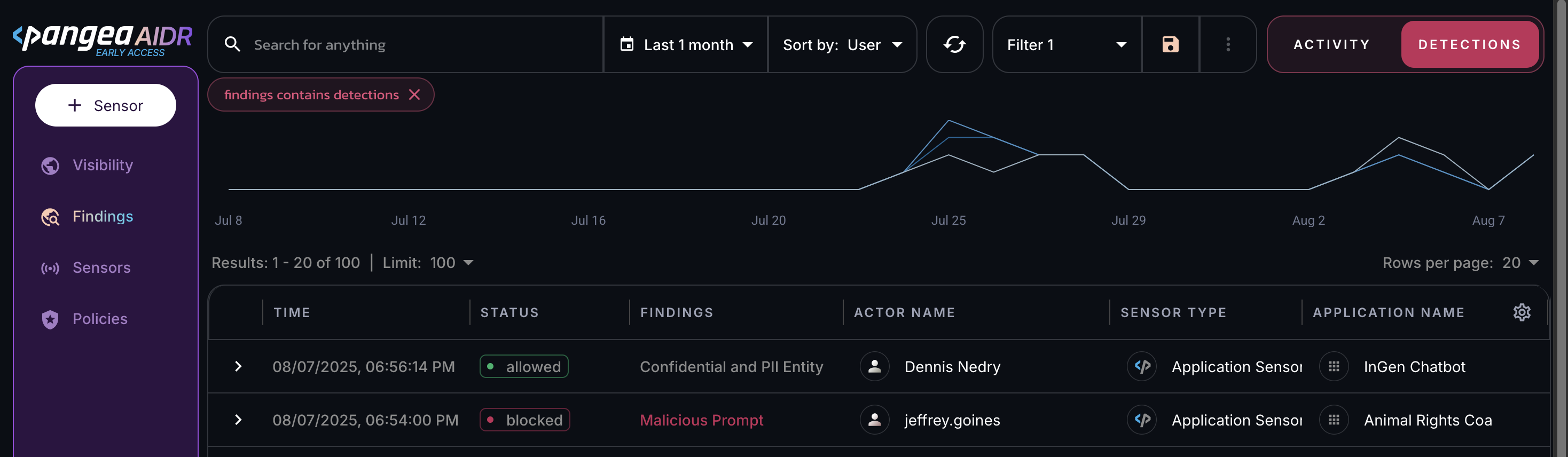Screen dimensions: 1568x457
Task: Click the Jul 16 chart axis label
Action: (x=588, y=220)
